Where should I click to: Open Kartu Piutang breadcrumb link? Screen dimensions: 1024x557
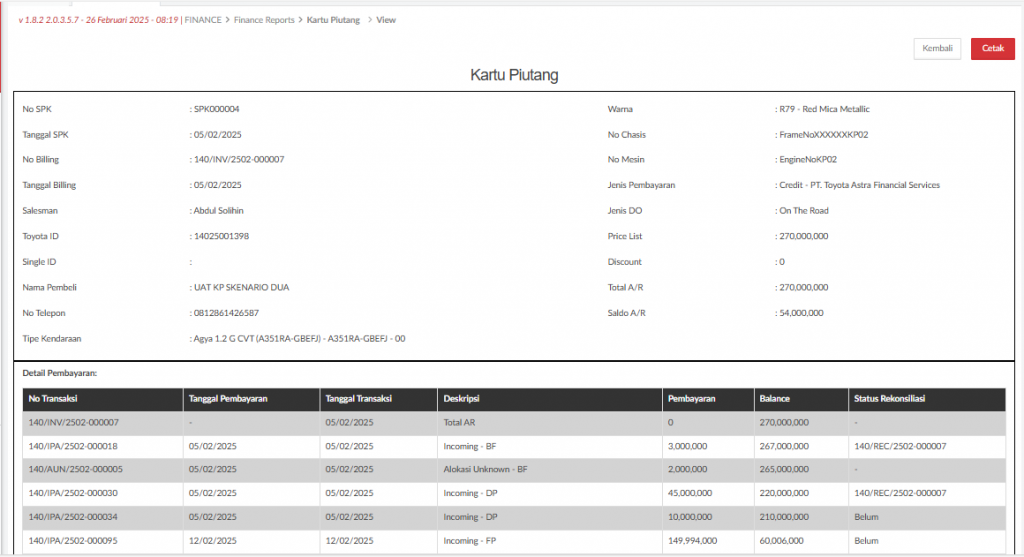tap(333, 20)
